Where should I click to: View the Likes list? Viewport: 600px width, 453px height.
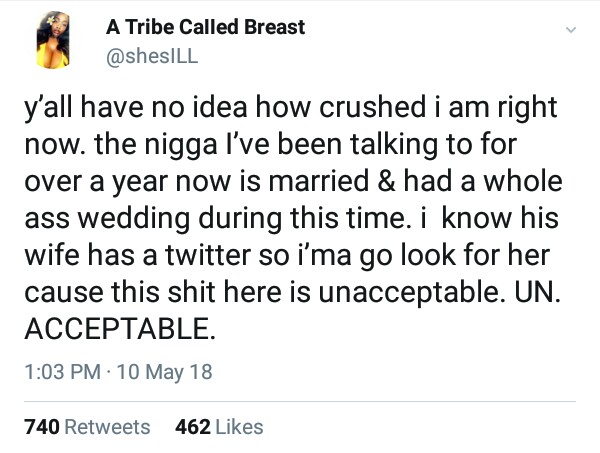tap(239, 427)
